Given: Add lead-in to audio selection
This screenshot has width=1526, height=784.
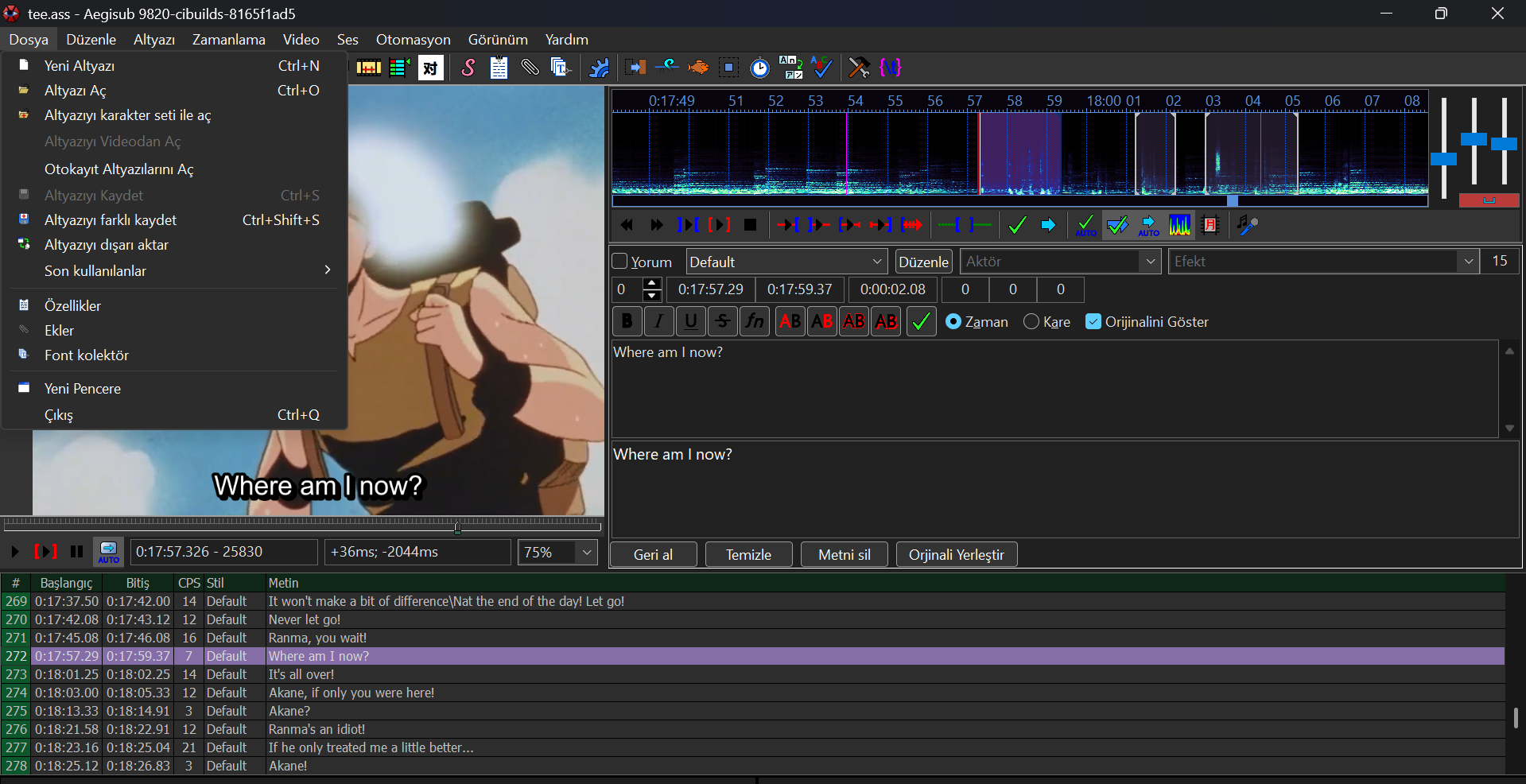Looking at the screenshot, I should coord(949,225).
